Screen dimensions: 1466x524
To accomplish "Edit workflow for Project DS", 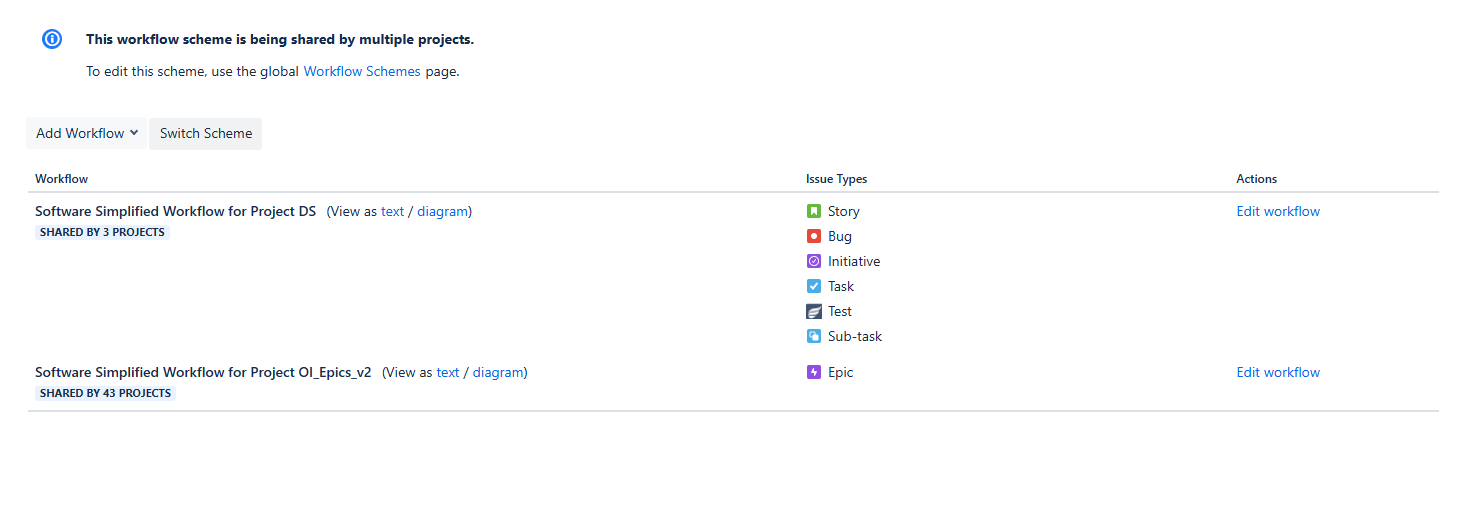I will (1278, 211).
